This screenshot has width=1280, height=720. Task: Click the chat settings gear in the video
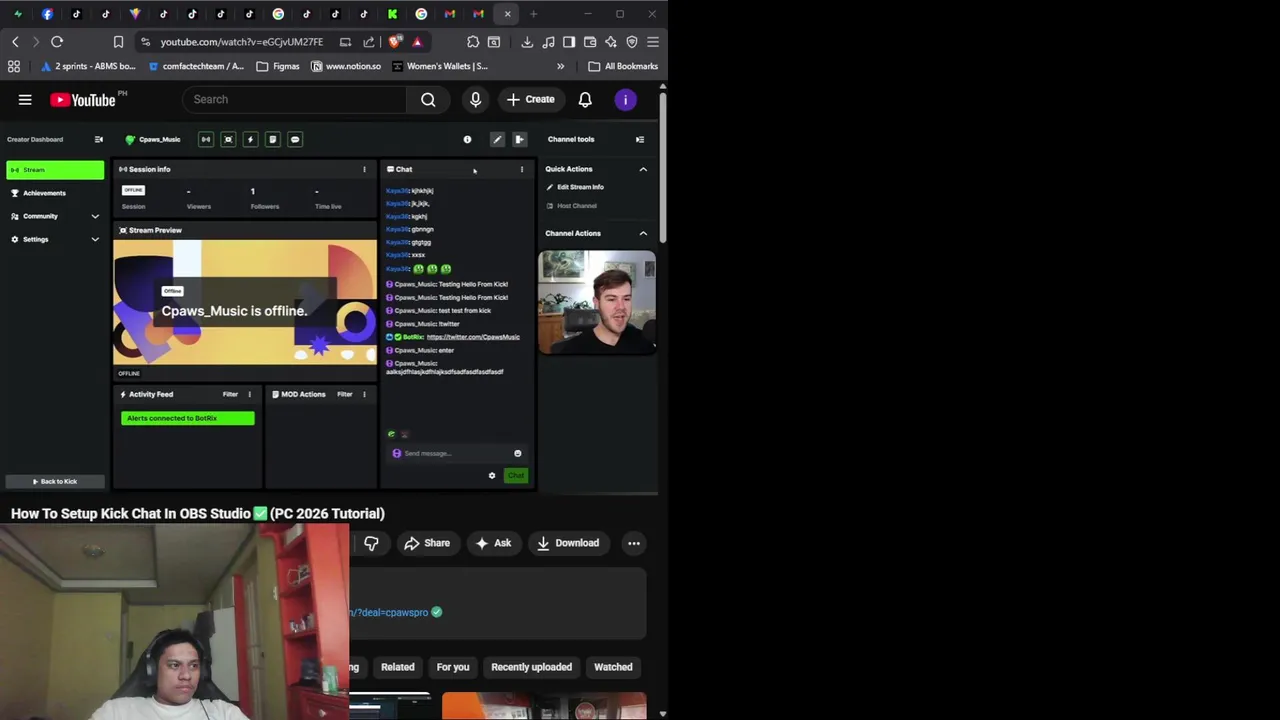click(492, 476)
